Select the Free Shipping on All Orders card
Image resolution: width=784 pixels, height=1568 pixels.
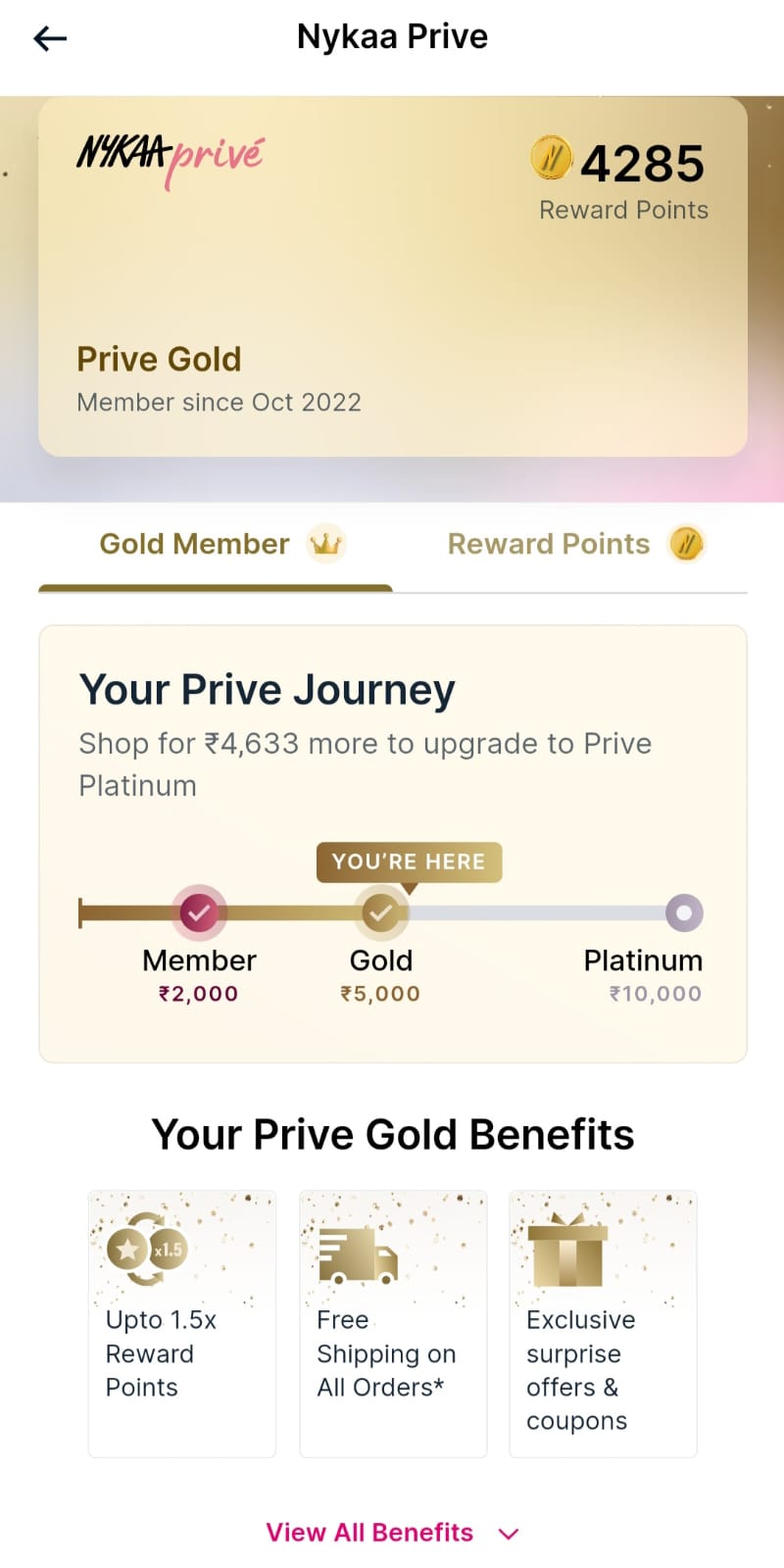(x=393, y=1323)
